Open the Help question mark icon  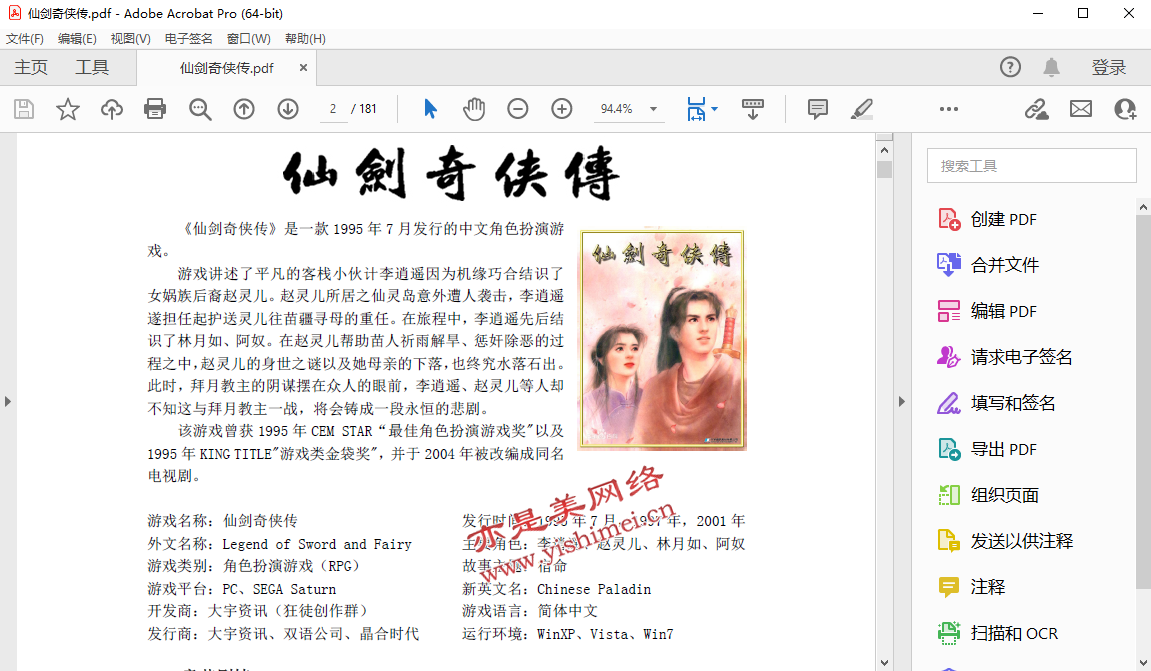1010,68
